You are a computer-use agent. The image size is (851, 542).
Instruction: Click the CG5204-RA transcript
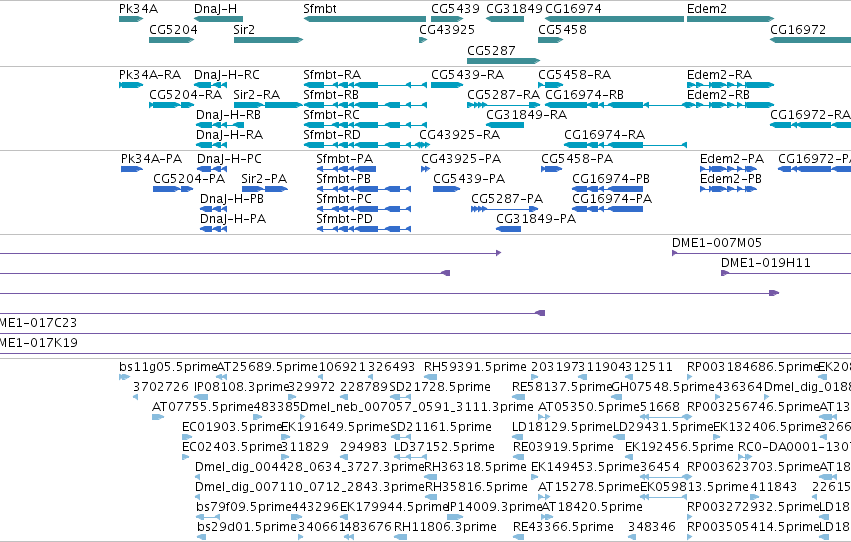(x=172, y=105)
